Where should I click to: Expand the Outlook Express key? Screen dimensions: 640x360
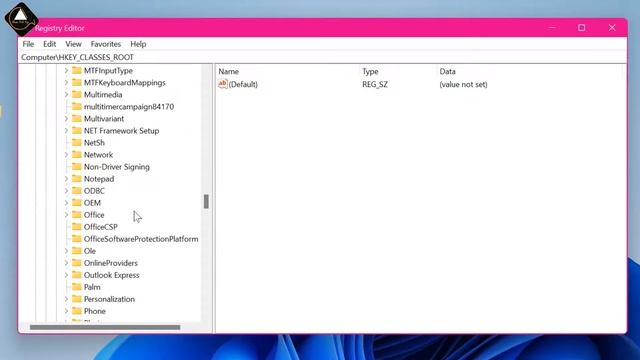pos(66,275)
